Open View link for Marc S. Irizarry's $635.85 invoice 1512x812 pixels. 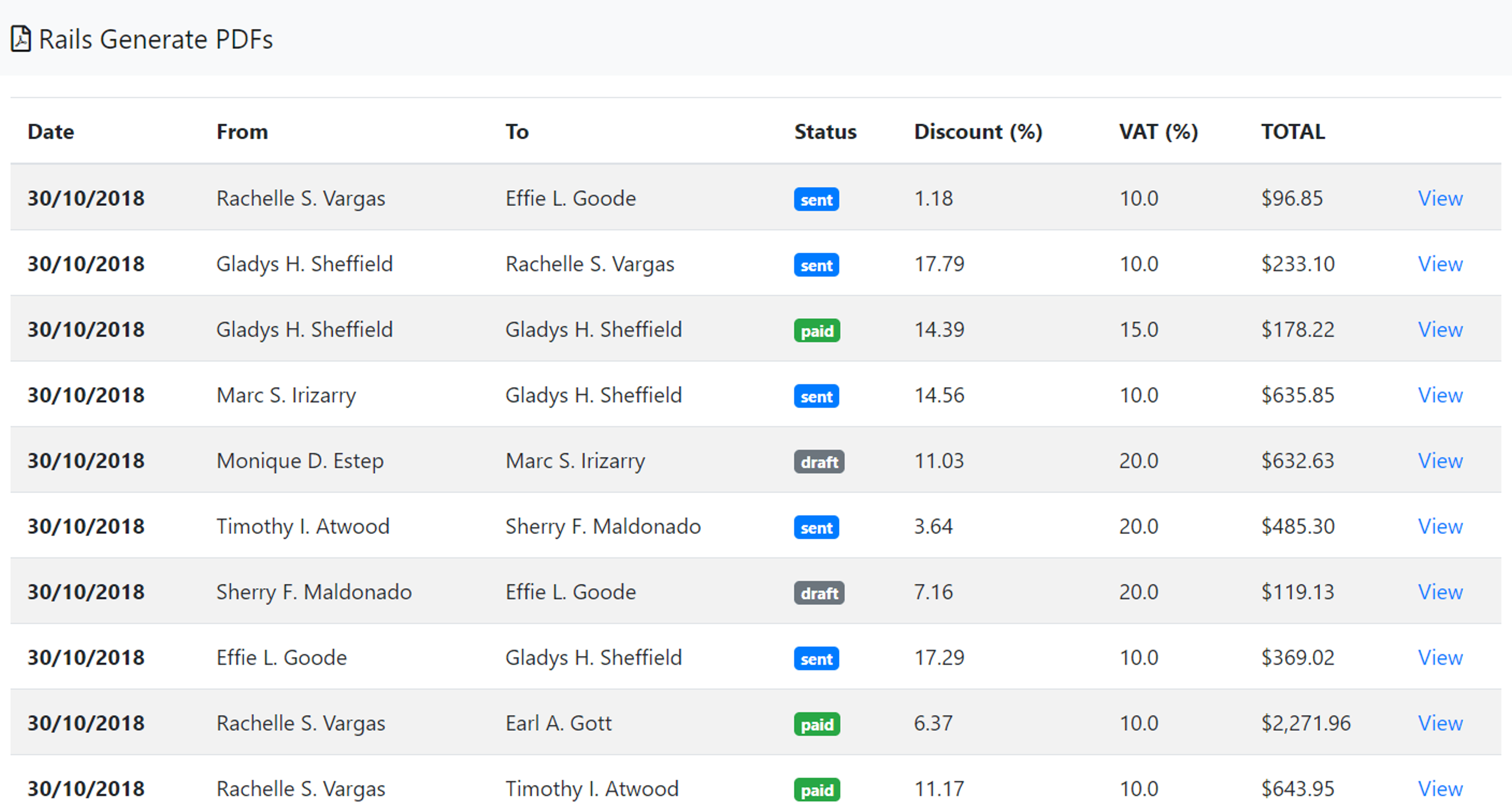(1440, 395)
